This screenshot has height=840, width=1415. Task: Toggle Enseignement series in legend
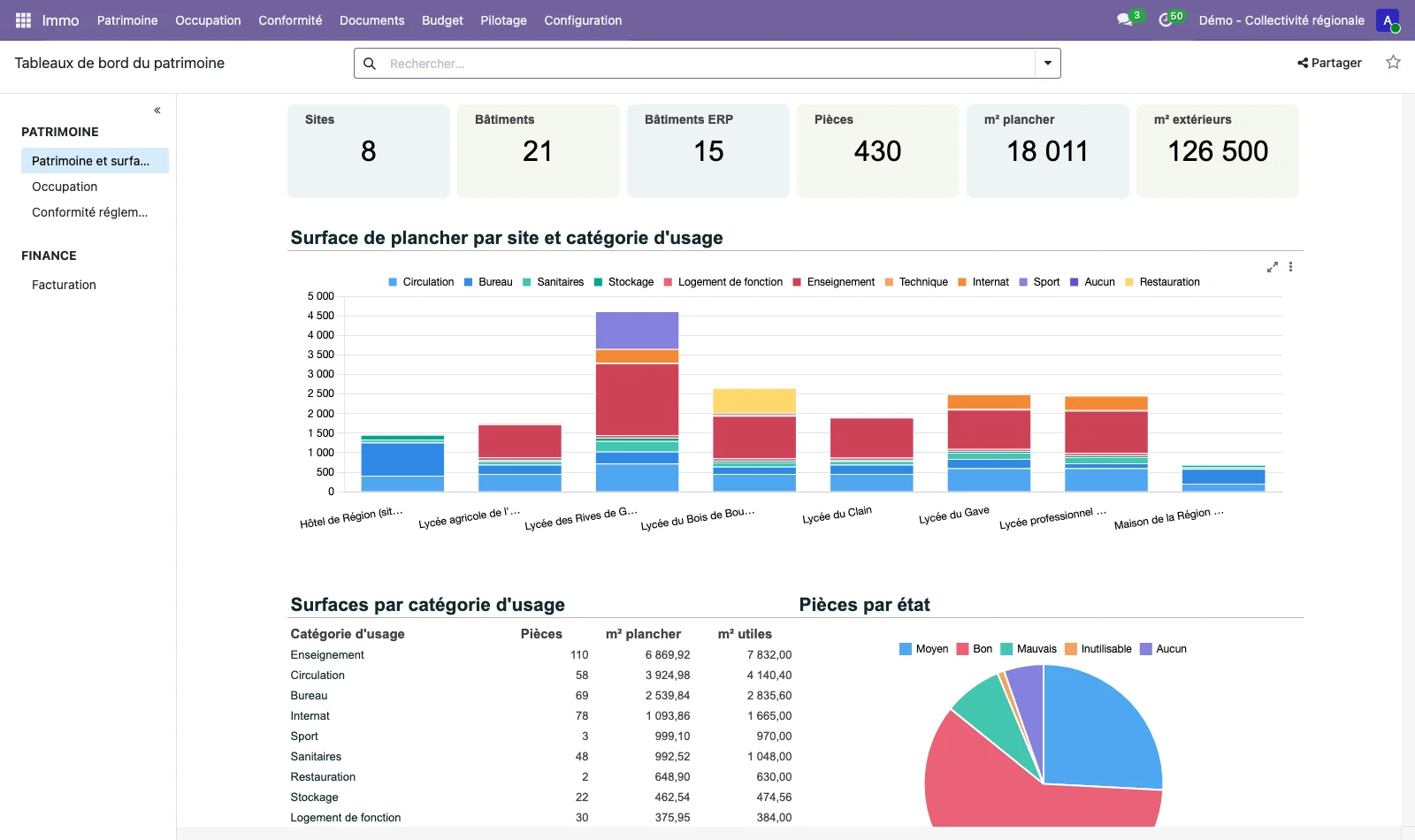tap(834, 282)
